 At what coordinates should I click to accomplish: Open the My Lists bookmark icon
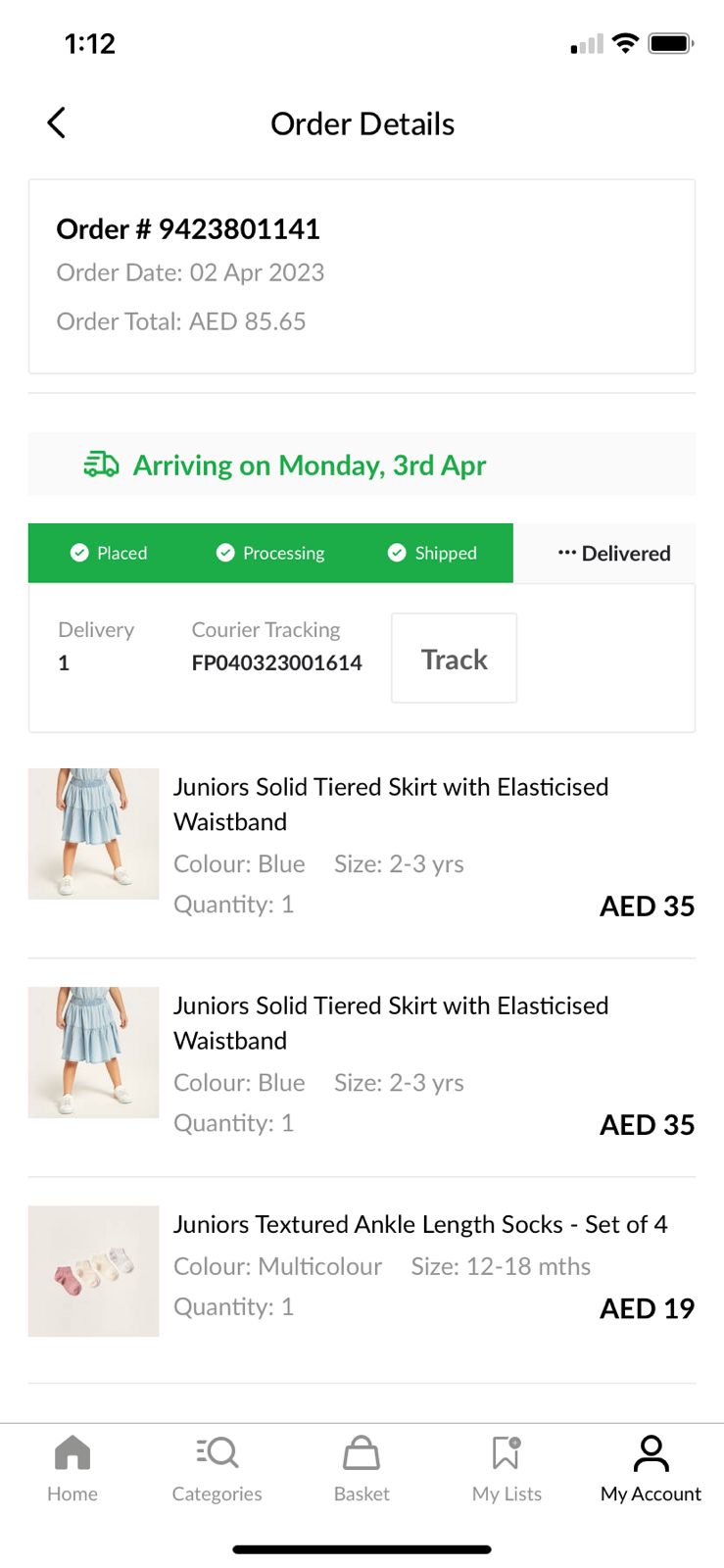pos(507,1452)
